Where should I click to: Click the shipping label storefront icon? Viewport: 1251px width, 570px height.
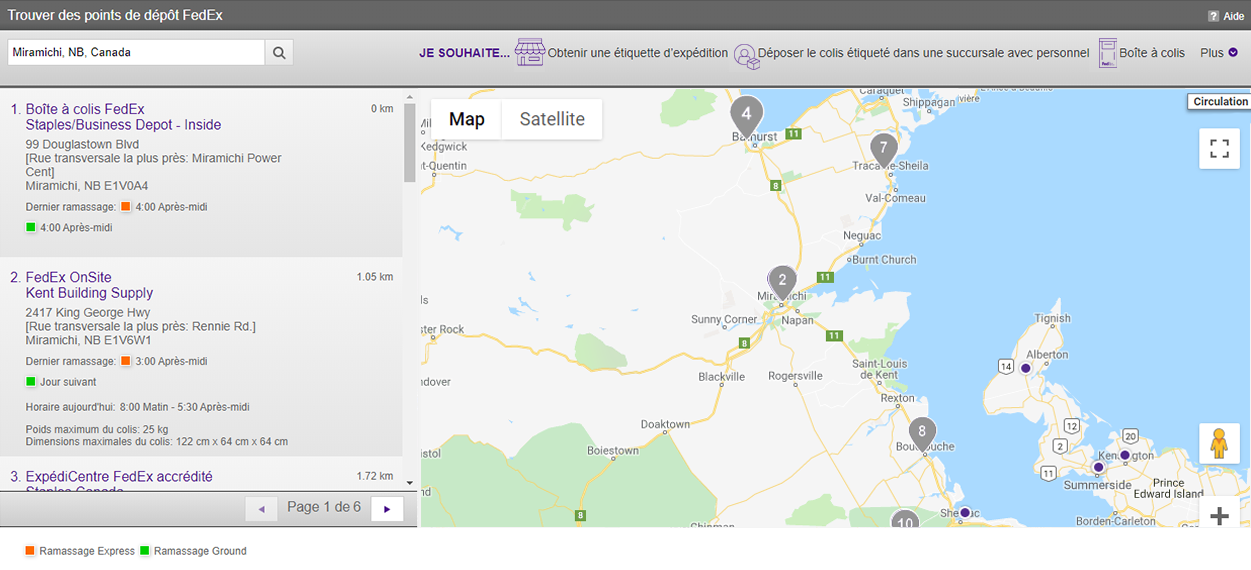[x=529, y=53]
